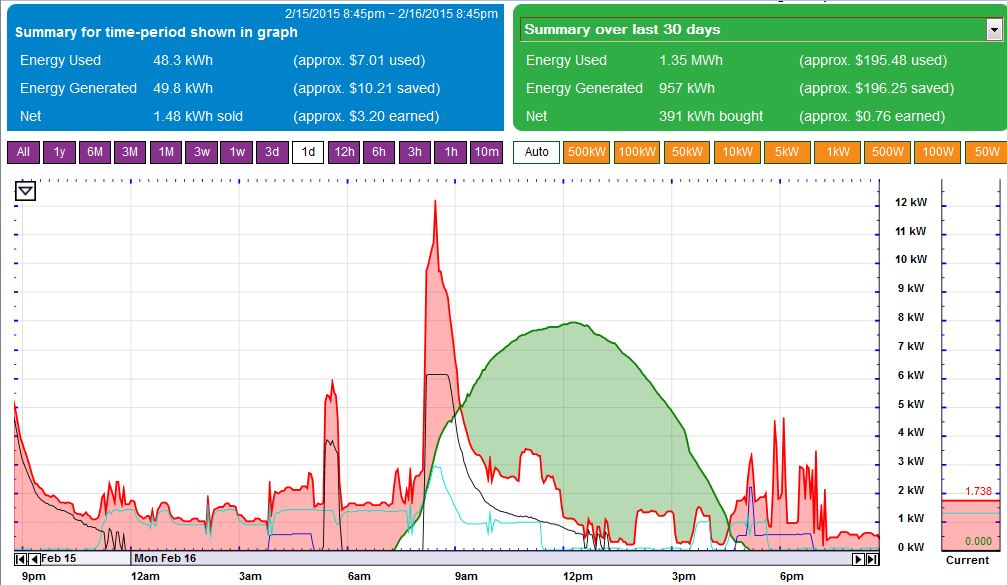Step graph forward with right arrow
1007x585 pixels.
[x=859, y=559]
